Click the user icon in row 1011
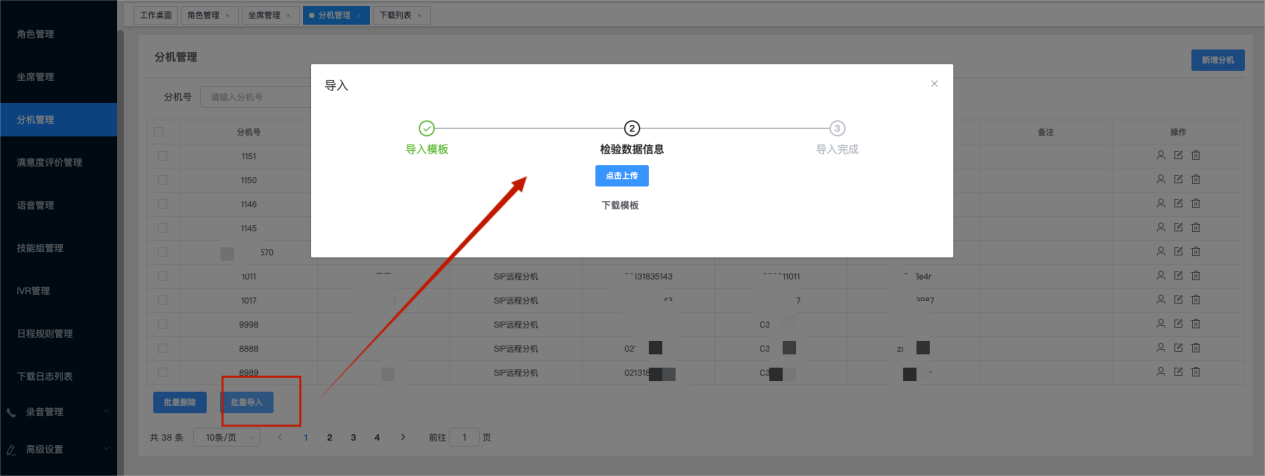Image resolution: width=1265 pixels, height=476 pixels. pyautogui.click(x=1161, y=276)
